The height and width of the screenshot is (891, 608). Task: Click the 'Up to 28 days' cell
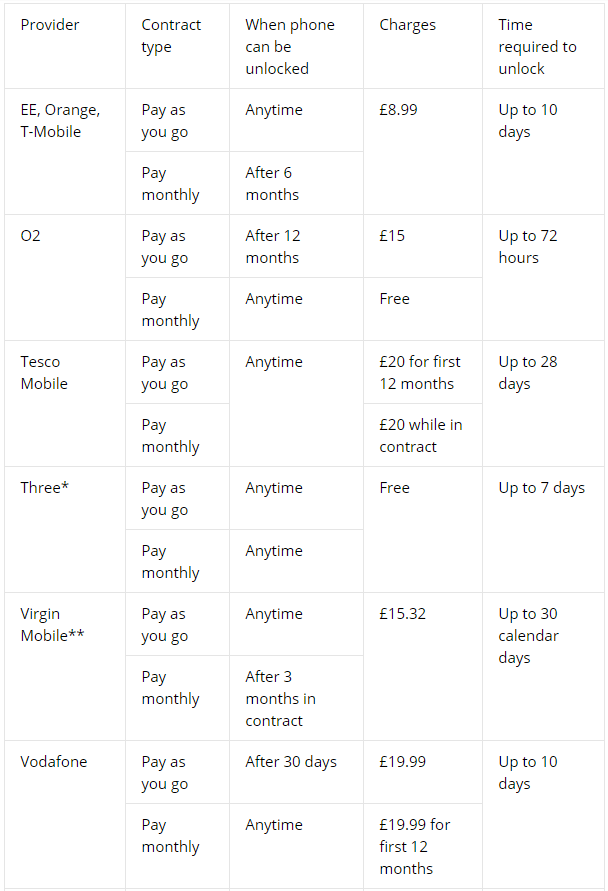[x=543, y=403]
